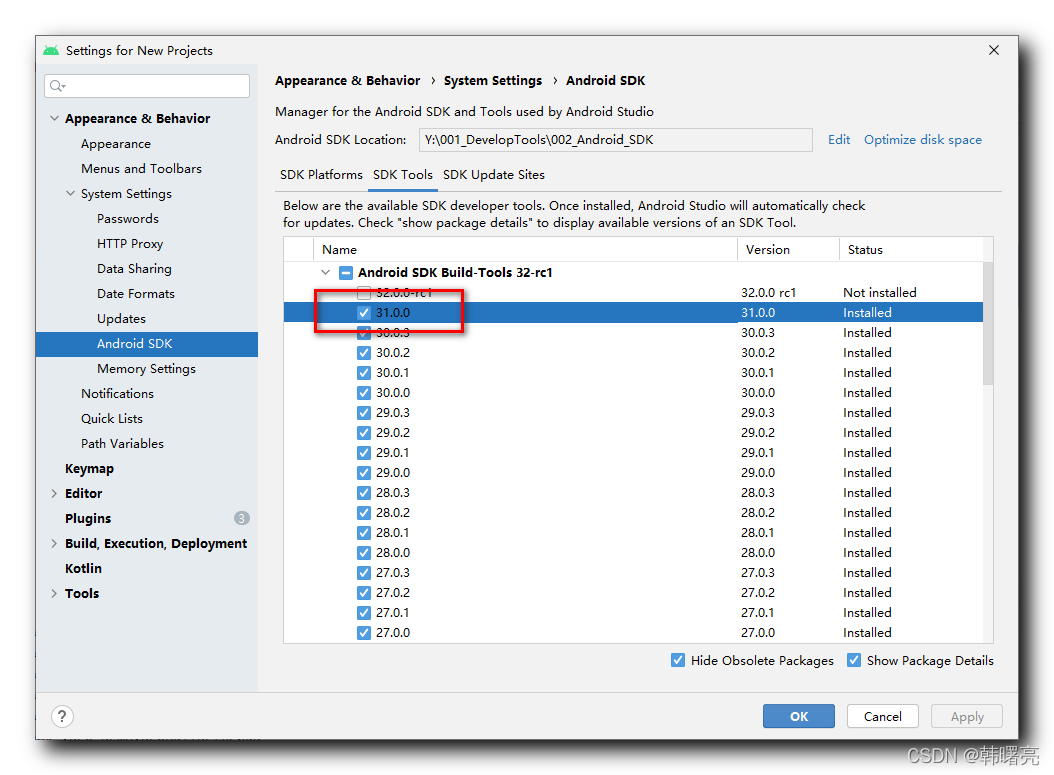Collapse Android SDK Build-Tools 32-rc1 node
This screenshot has width=1054, height=775.
[x=325, y=271]
